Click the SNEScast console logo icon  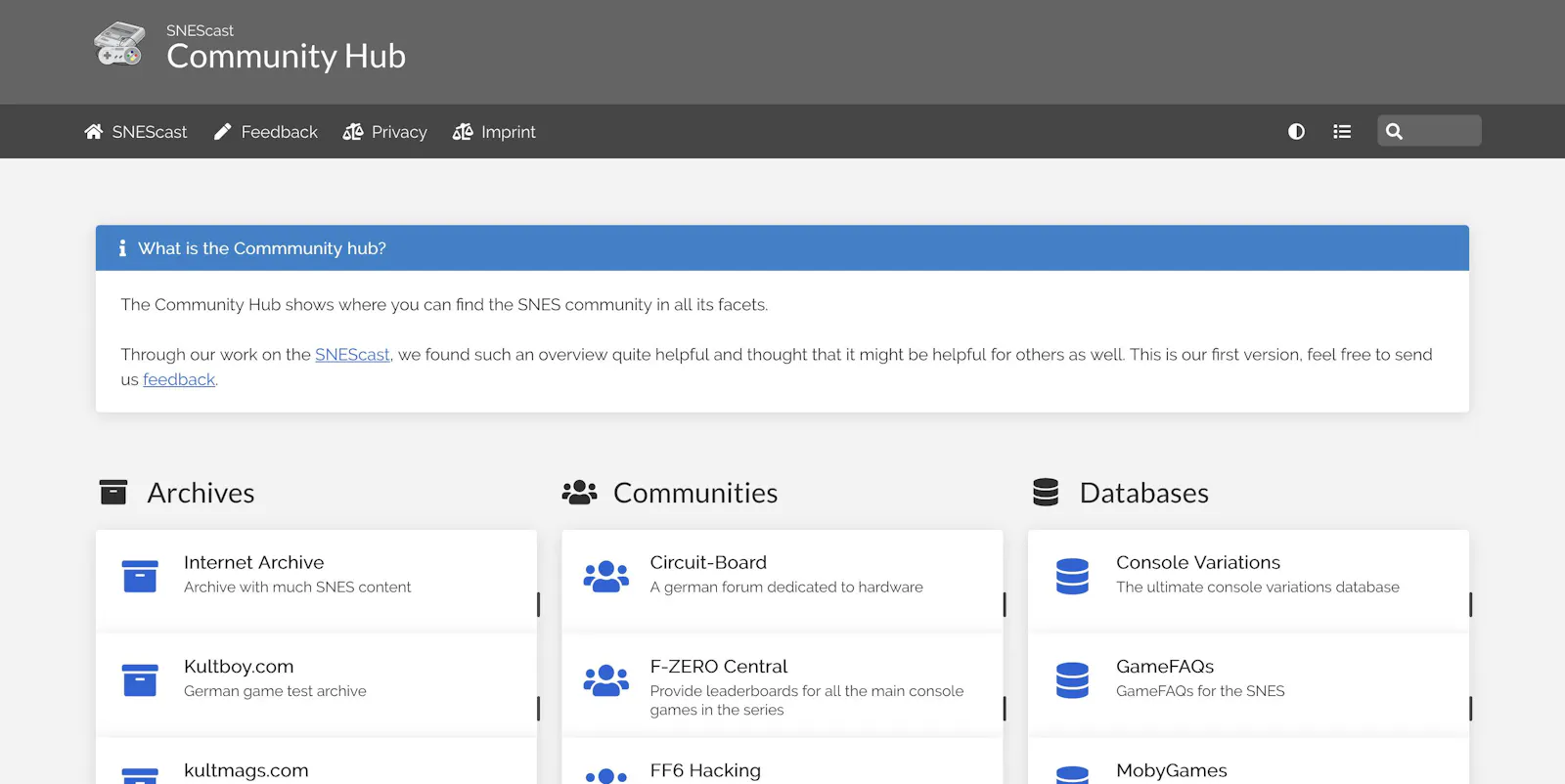(119, 44)
